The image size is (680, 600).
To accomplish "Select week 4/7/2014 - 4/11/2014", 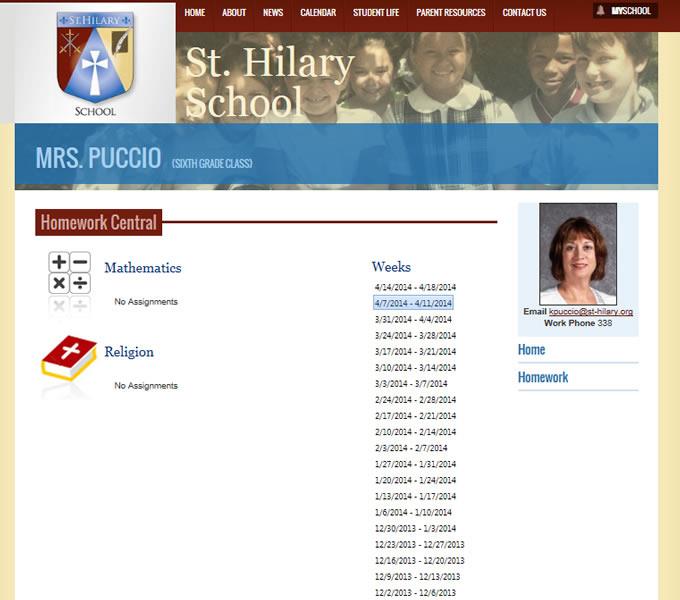I will (x=413, y=303).
